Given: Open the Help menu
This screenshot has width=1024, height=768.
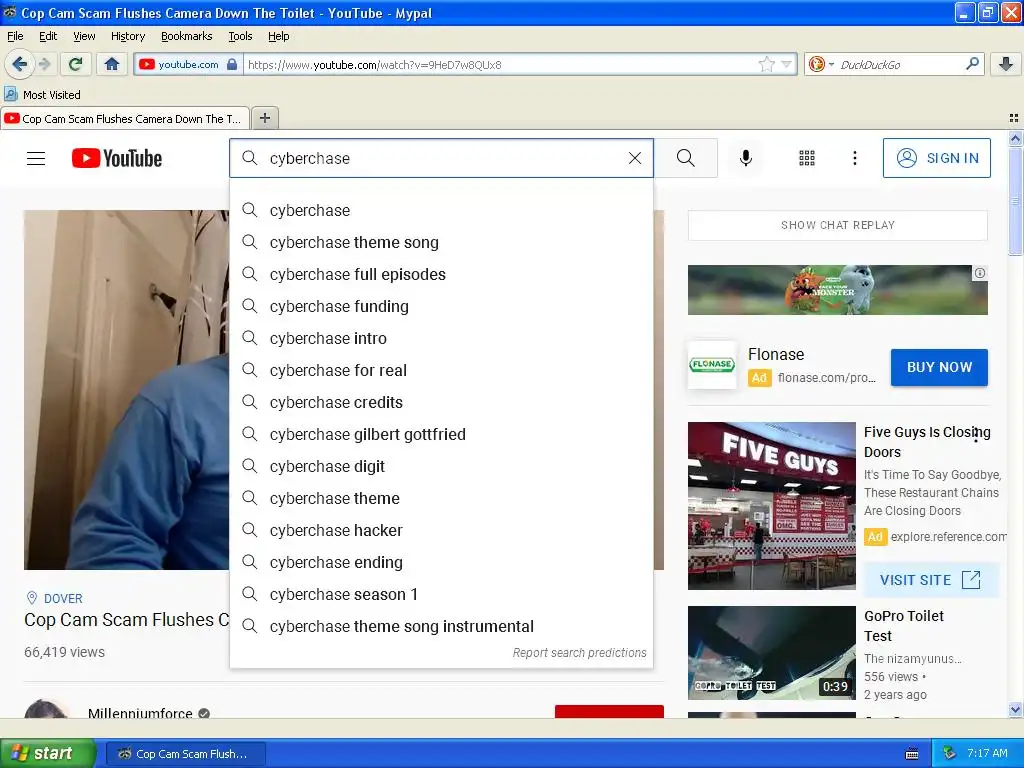Looking at the screenshot, I should 278,36.
